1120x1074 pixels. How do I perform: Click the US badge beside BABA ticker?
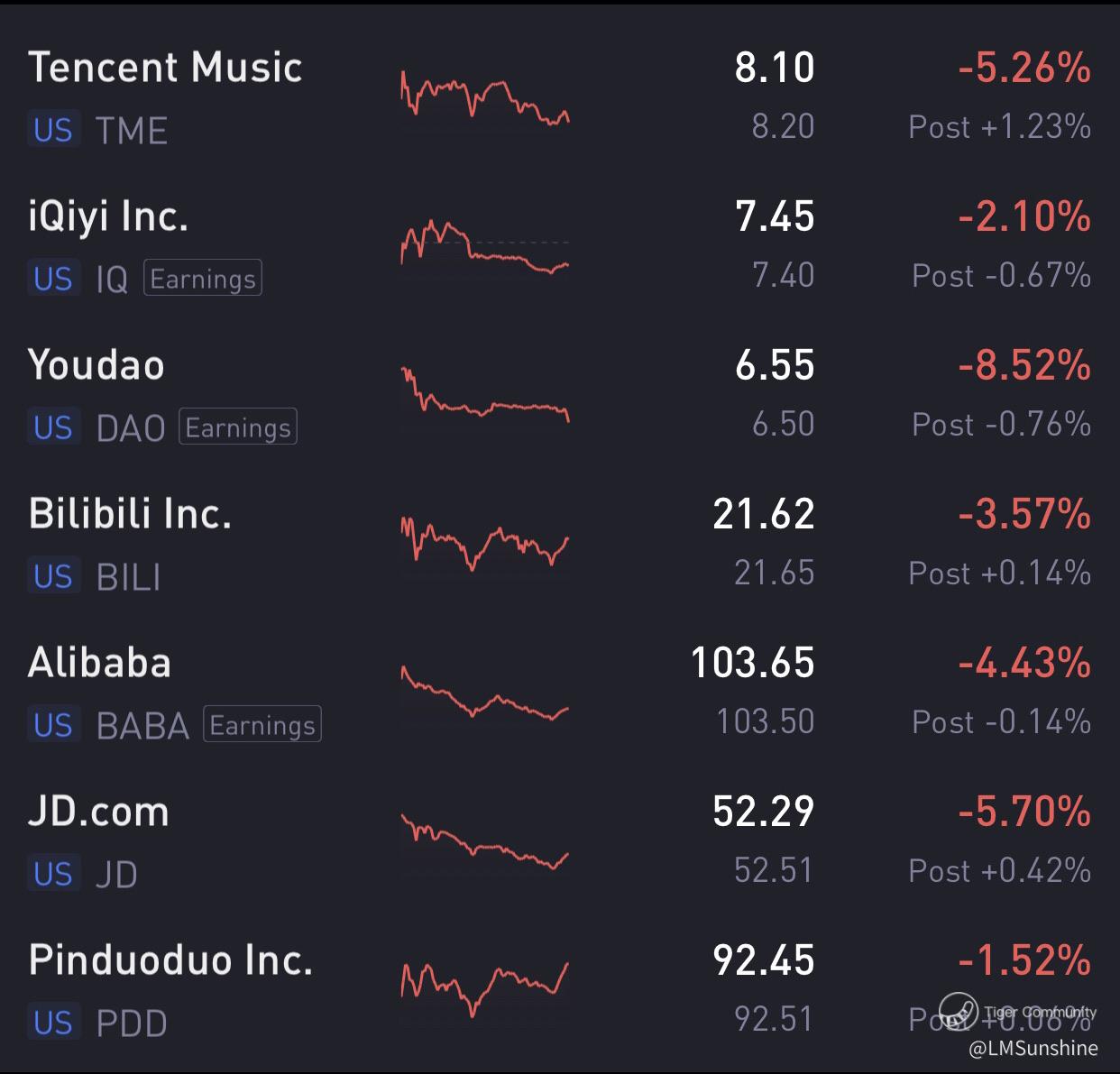[53, 725]
